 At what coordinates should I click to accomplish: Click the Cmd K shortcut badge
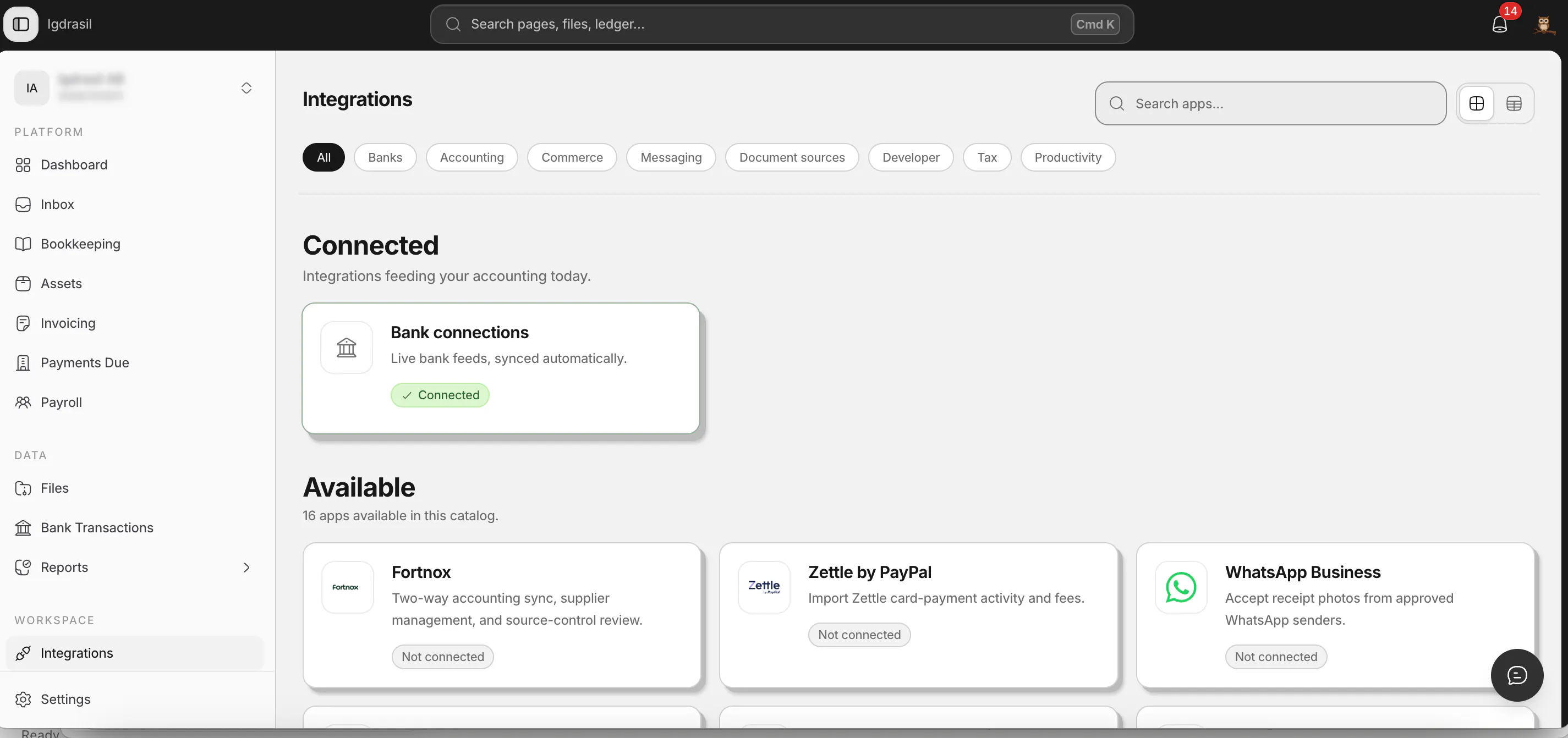pyautogui.click(x=1094, y=24)
